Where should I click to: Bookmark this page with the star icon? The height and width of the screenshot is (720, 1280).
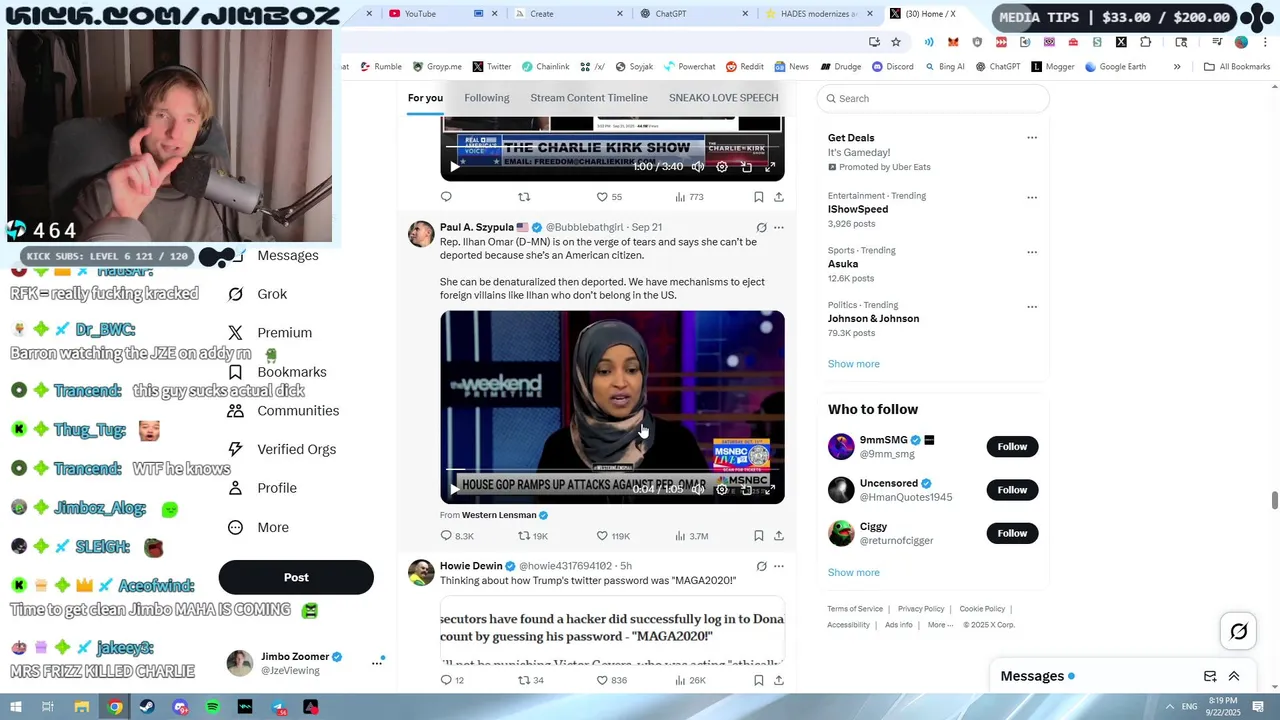point(896,42)
